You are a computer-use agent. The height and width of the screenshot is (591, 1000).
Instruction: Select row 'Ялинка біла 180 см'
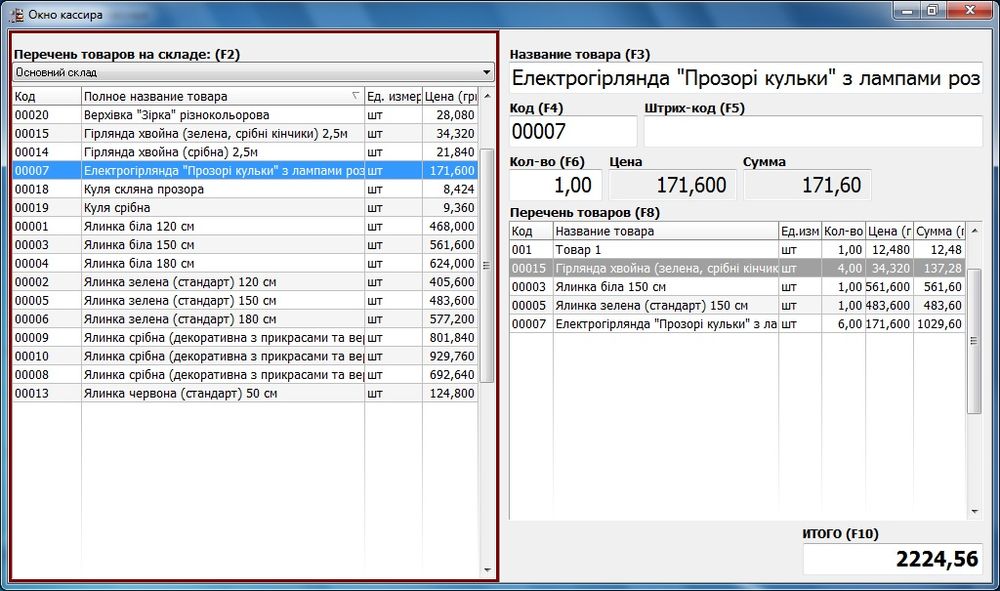[245, 263]
